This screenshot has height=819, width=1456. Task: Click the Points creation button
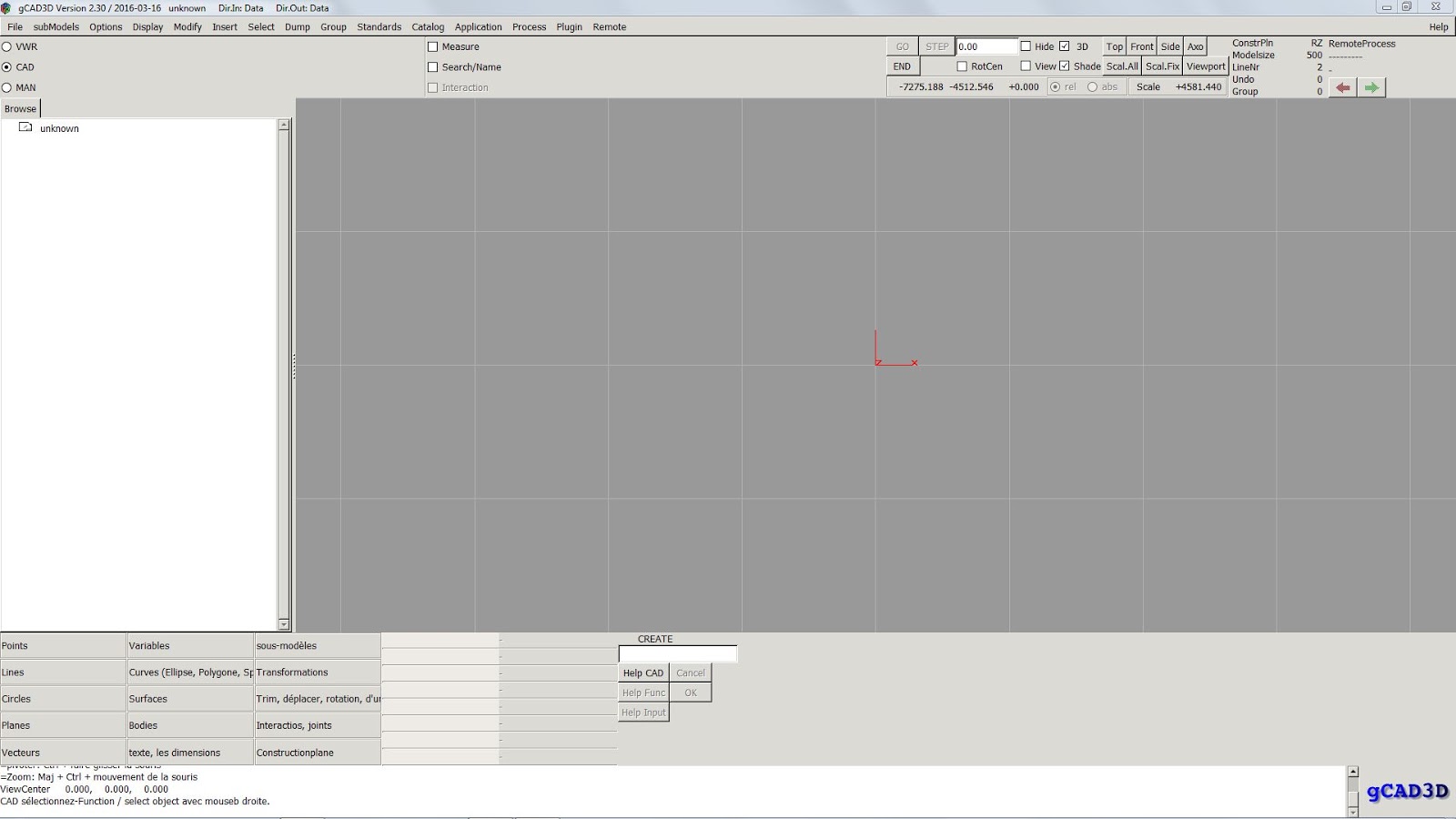click(x=62, y=645)
